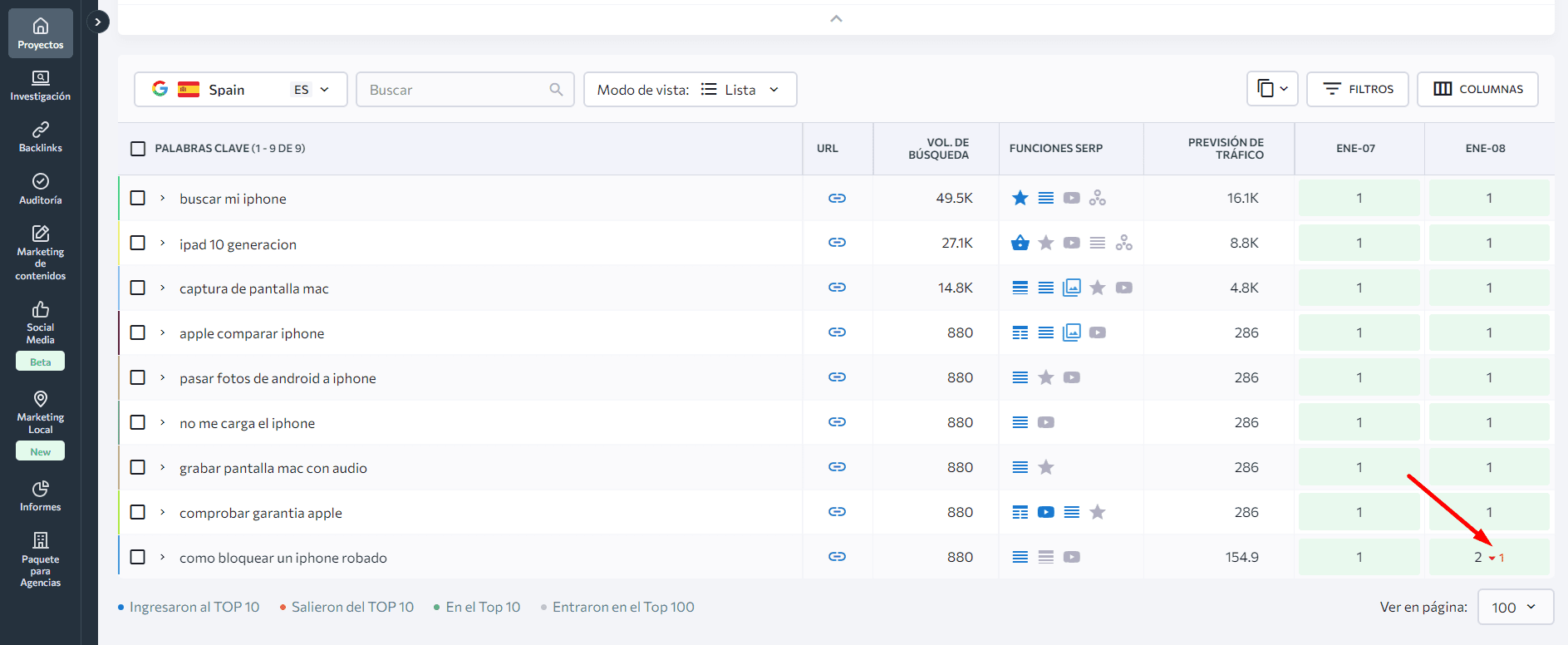Click the ENE-07 column header

point(1356,149)
